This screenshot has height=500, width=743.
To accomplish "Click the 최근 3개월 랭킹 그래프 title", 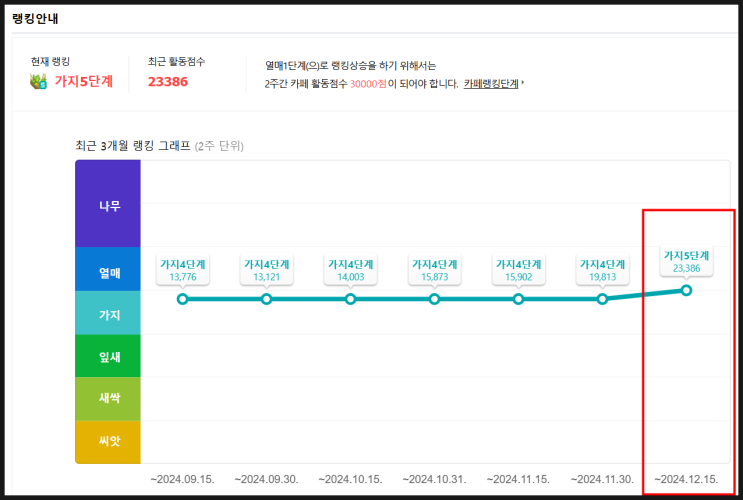I will 133,145.
